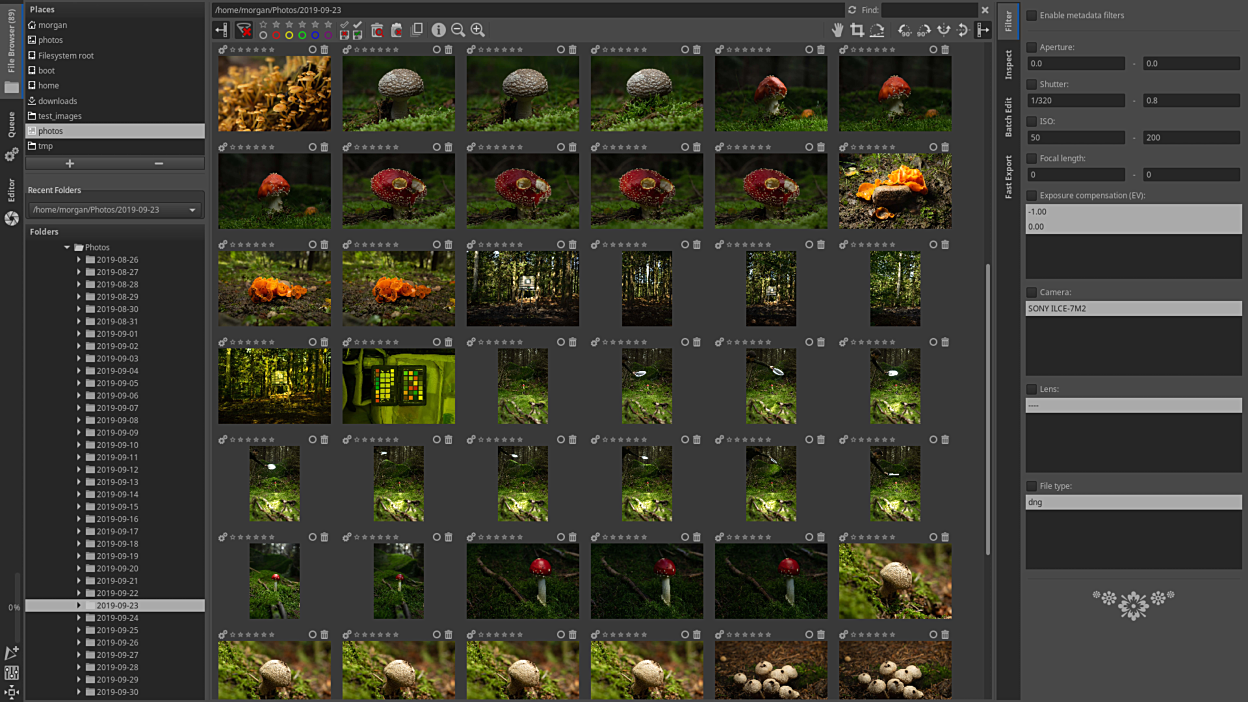Click the plus button to add a place
The height and width of the screenshot is (702, 1248).
[69, 163]
